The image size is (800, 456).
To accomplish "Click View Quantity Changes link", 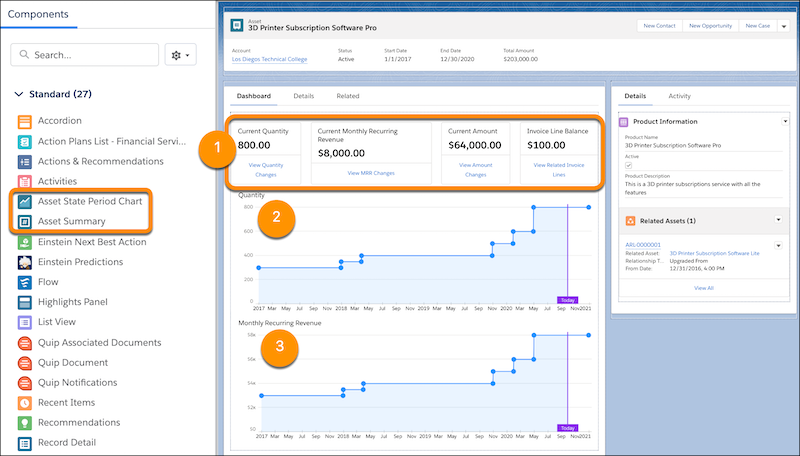I will 266,170.
